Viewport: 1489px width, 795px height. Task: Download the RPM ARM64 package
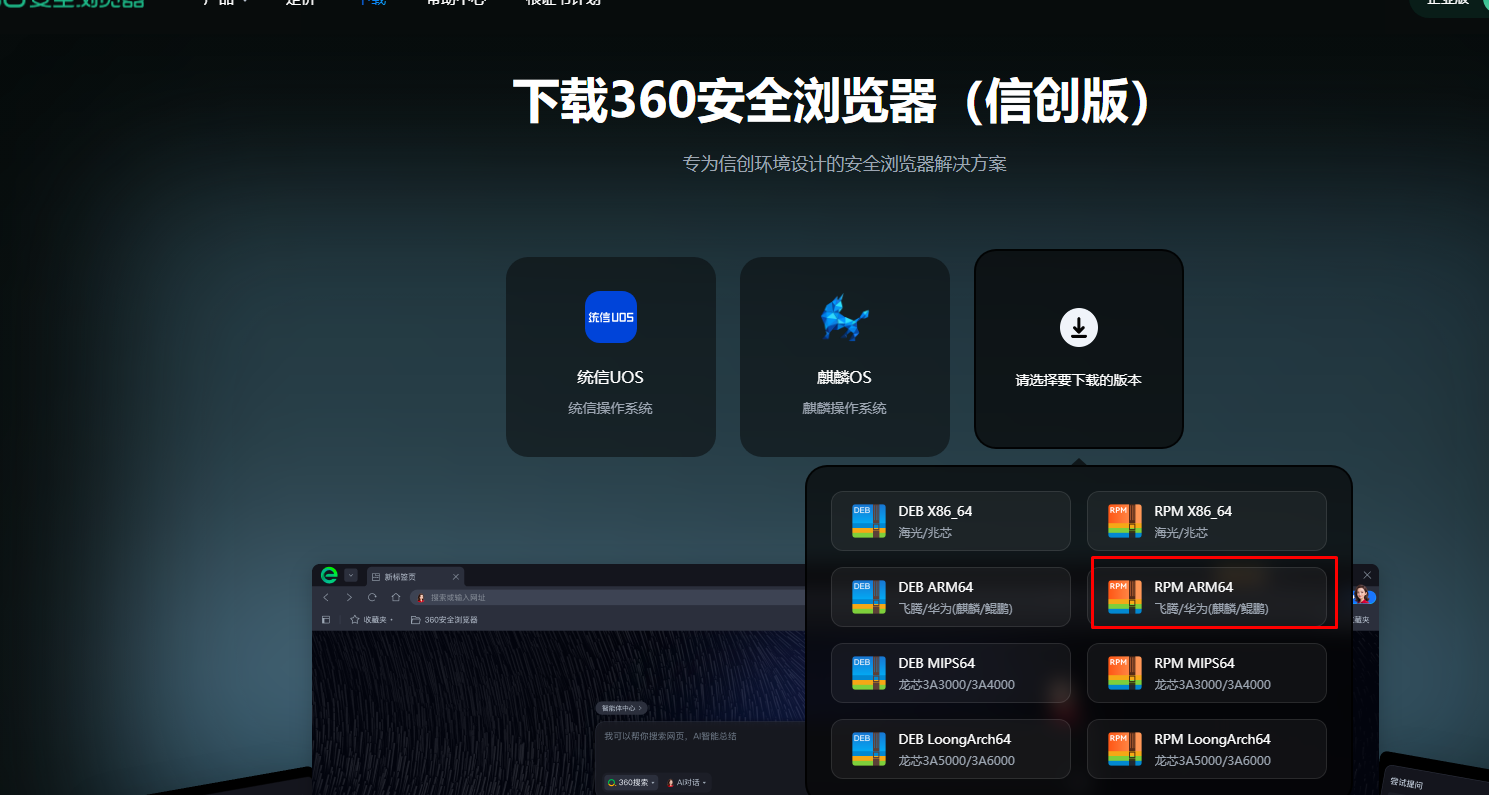pos(1207,597)
